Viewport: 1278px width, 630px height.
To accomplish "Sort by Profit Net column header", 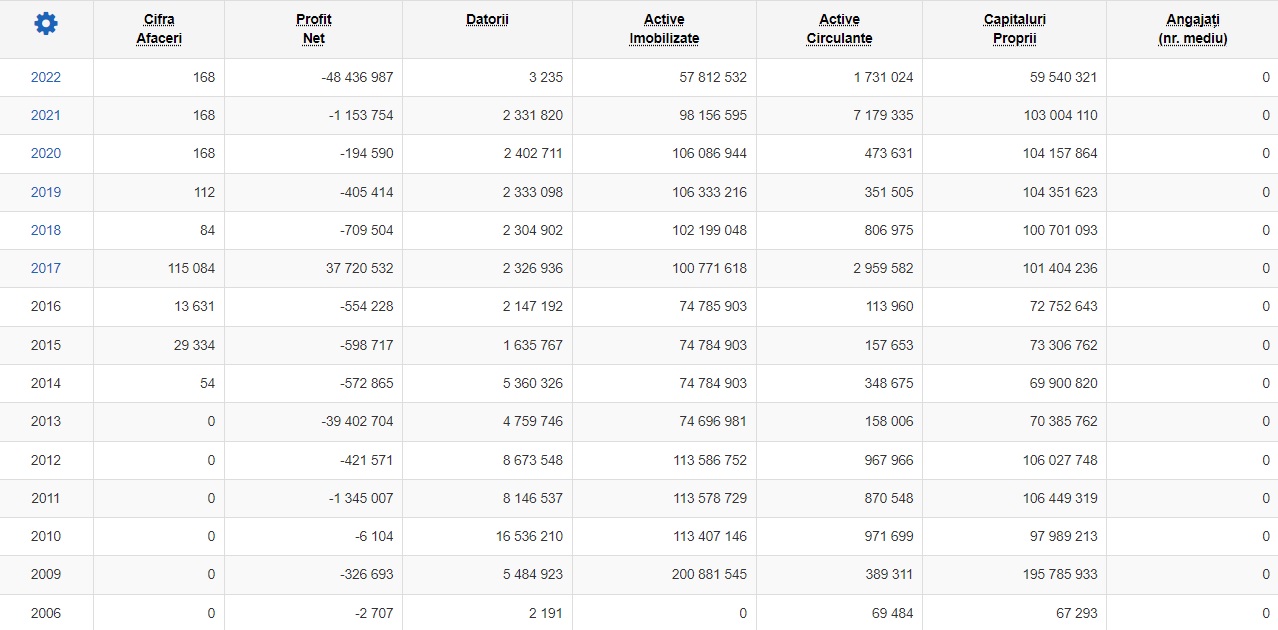I will 313,29.
